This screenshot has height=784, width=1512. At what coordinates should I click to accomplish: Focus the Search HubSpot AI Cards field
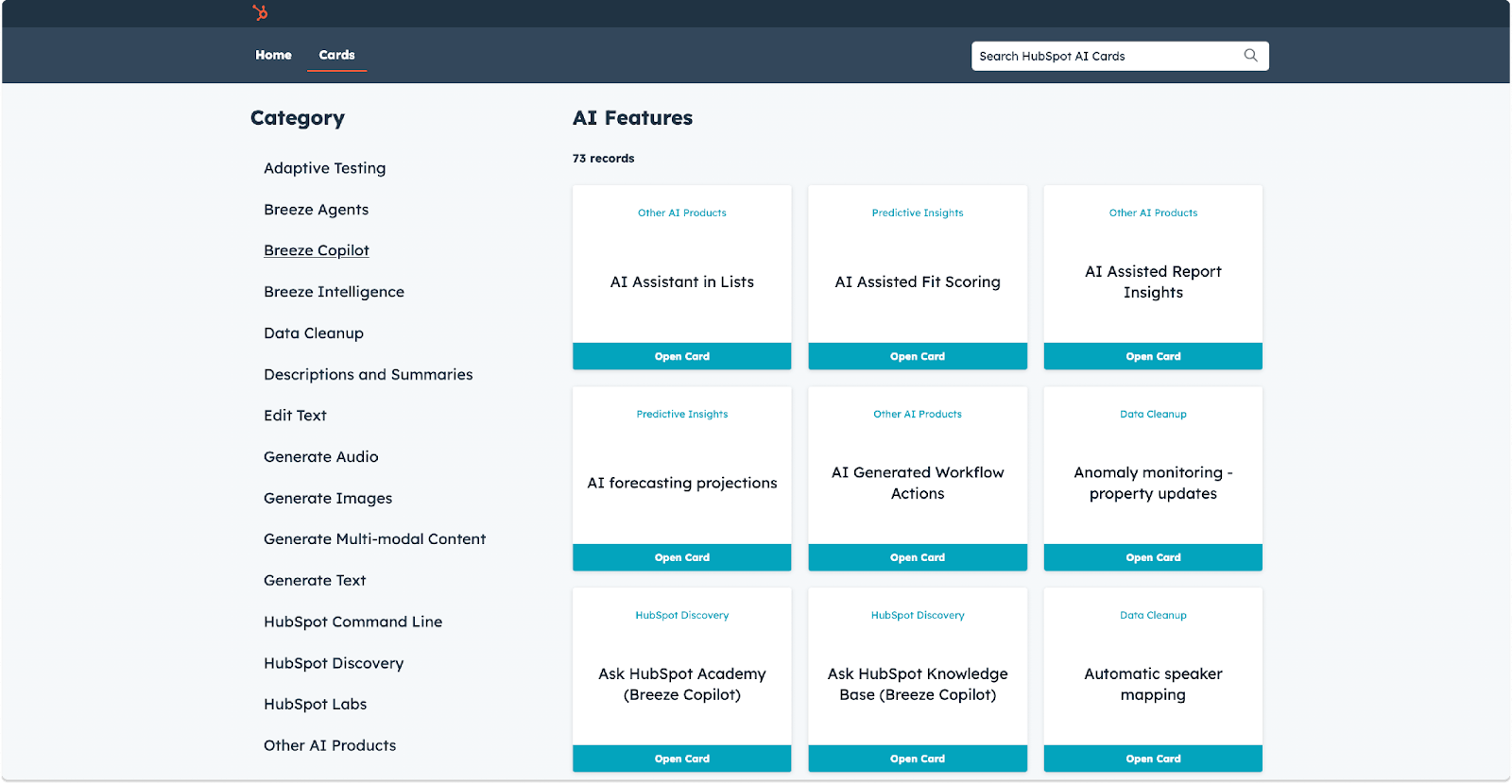[x=1106, y=56]
